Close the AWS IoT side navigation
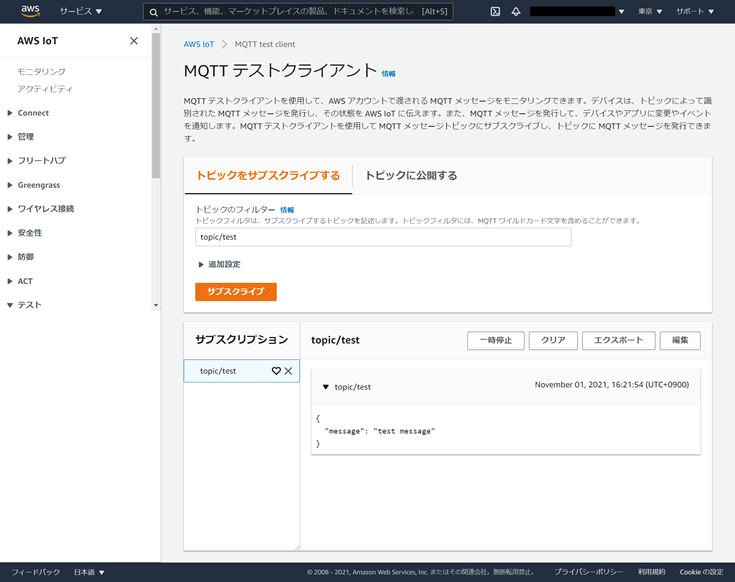Image resolution: width=735 pixels, height=582 pixels. coord(134,41)
